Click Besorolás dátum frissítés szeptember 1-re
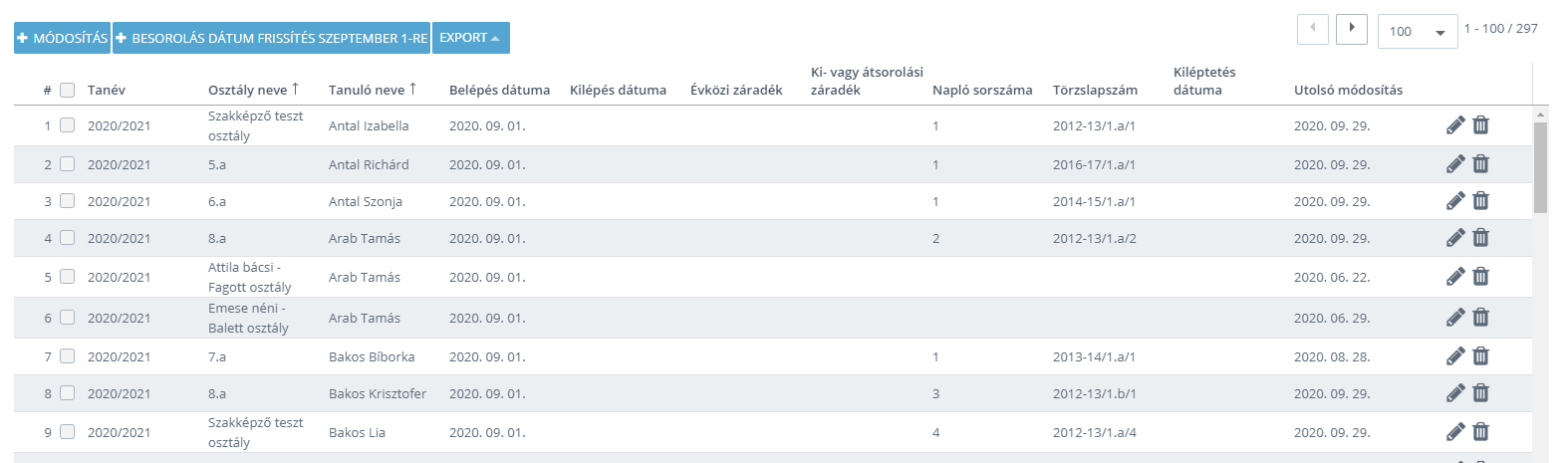This screenshot has width=1568, height=463. pyautogui.click(x=272, y=38)
